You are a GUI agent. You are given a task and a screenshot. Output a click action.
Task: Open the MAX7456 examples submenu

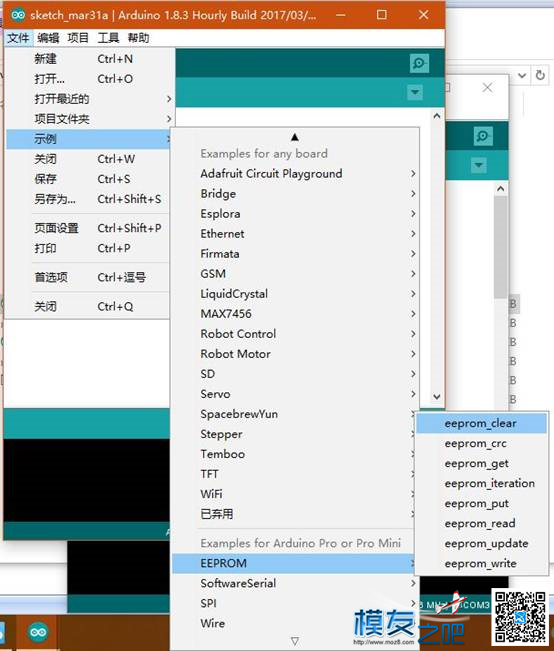coord(295,314)
